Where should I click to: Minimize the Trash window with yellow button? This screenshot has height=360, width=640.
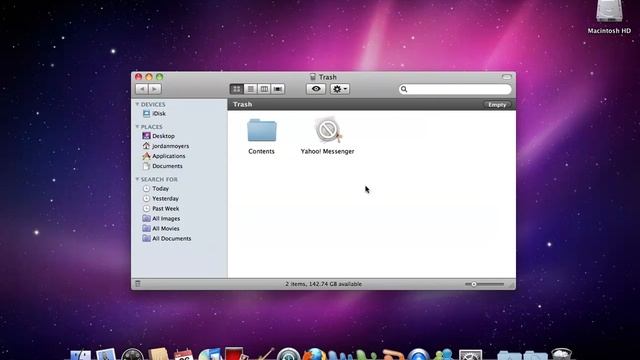[149, 77]
